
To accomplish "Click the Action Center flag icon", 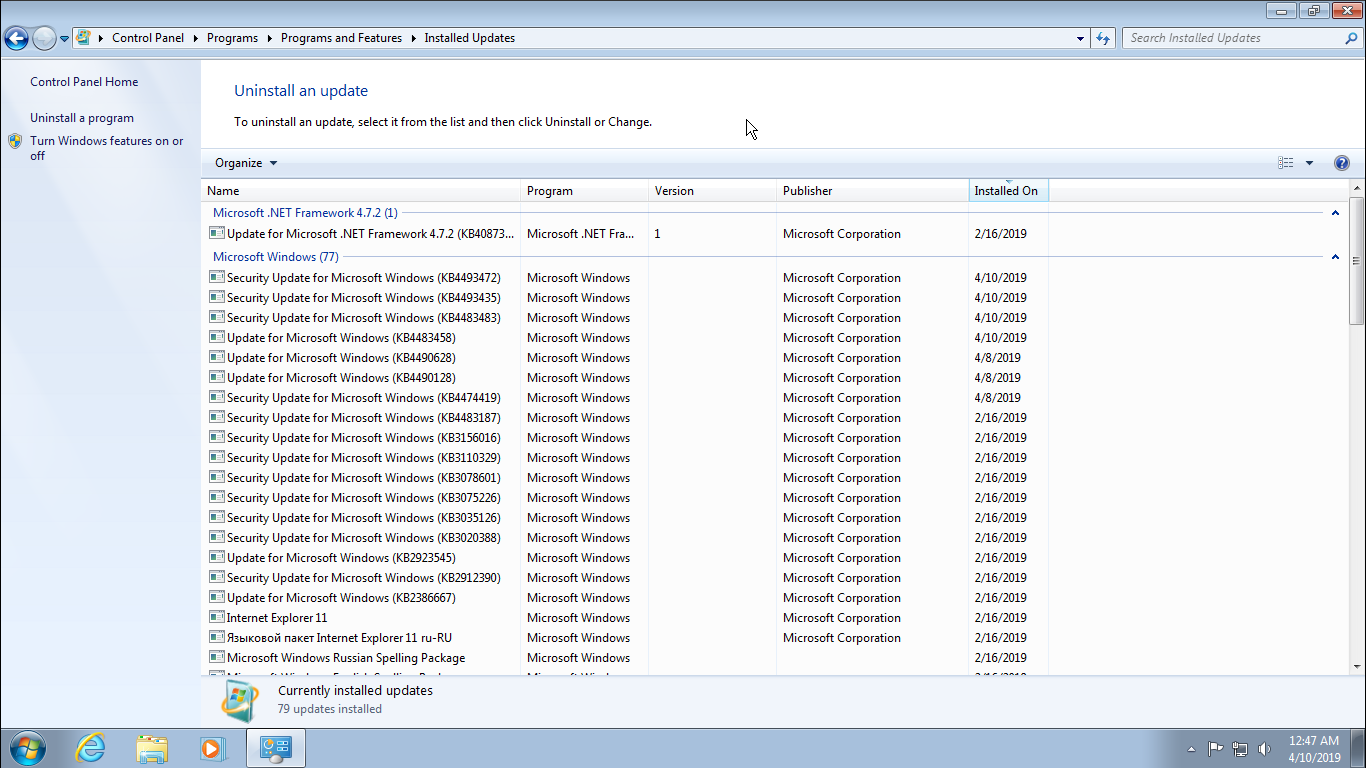I will [x=1216, y=748].
